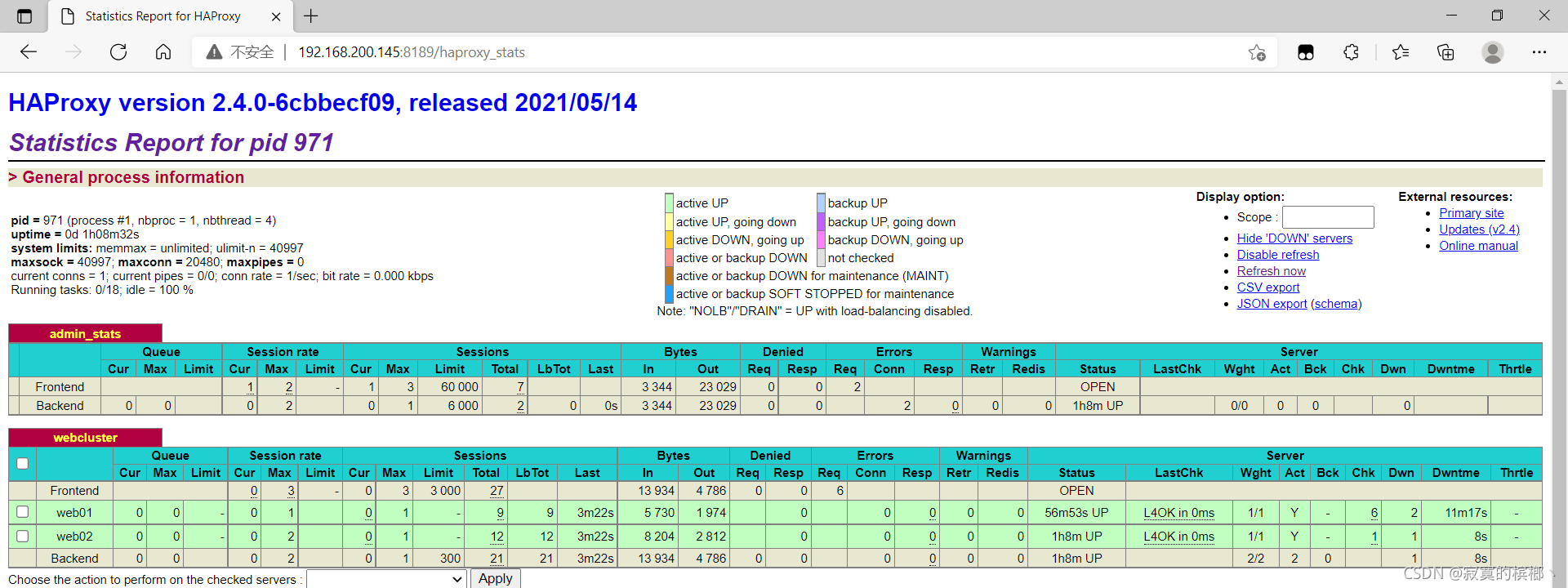Open the browser extensions puzzle icon
The height and width of the screenshot is (588, 1568).
[x=1351, y=52]
